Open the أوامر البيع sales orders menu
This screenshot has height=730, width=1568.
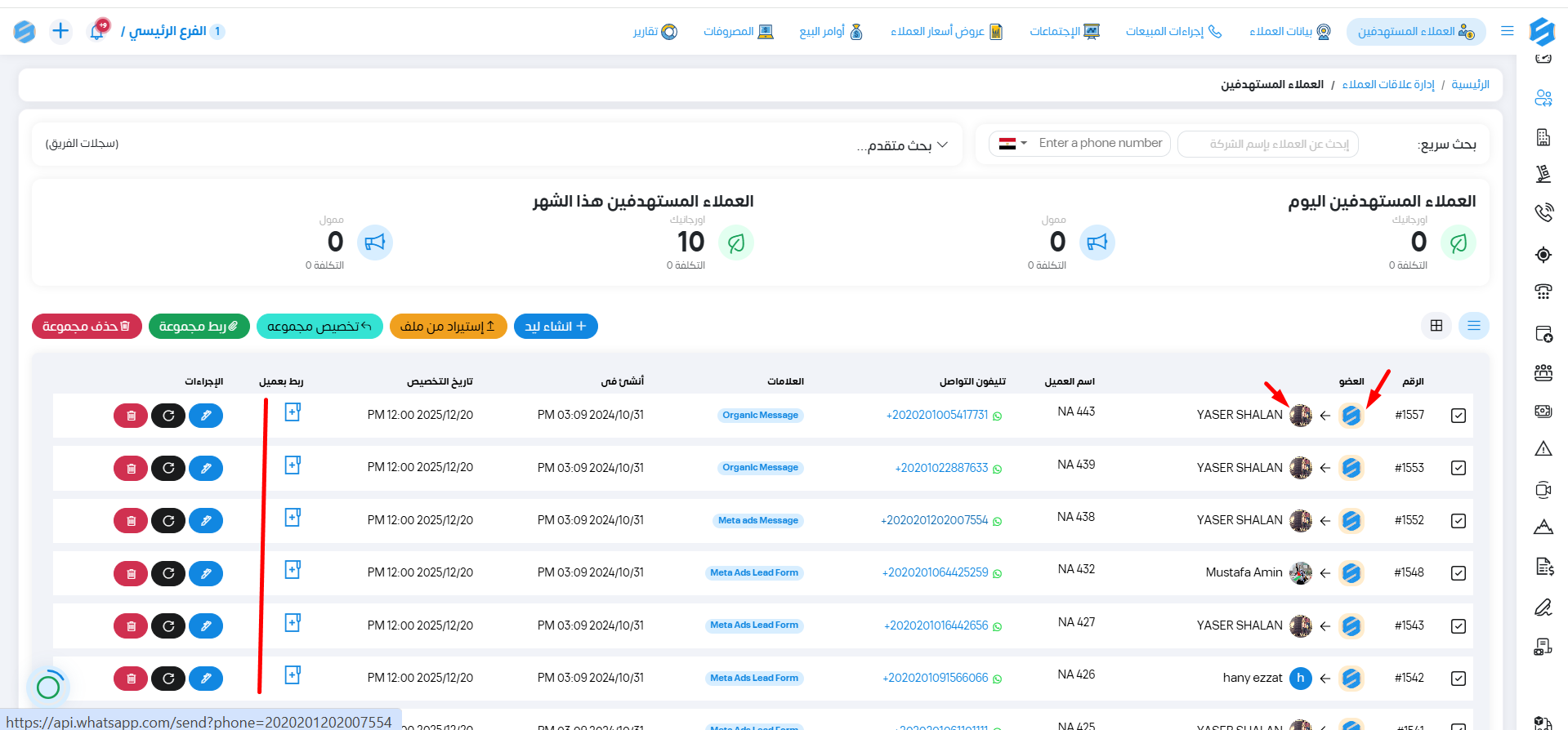(830, 31)
